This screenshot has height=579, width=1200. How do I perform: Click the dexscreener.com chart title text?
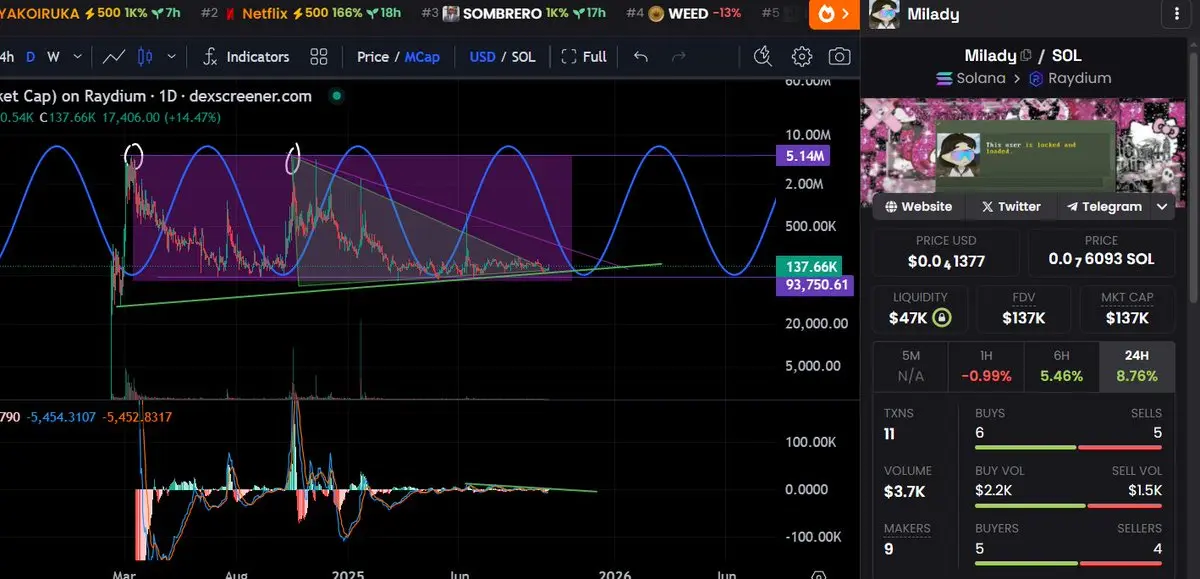point(251,96)
